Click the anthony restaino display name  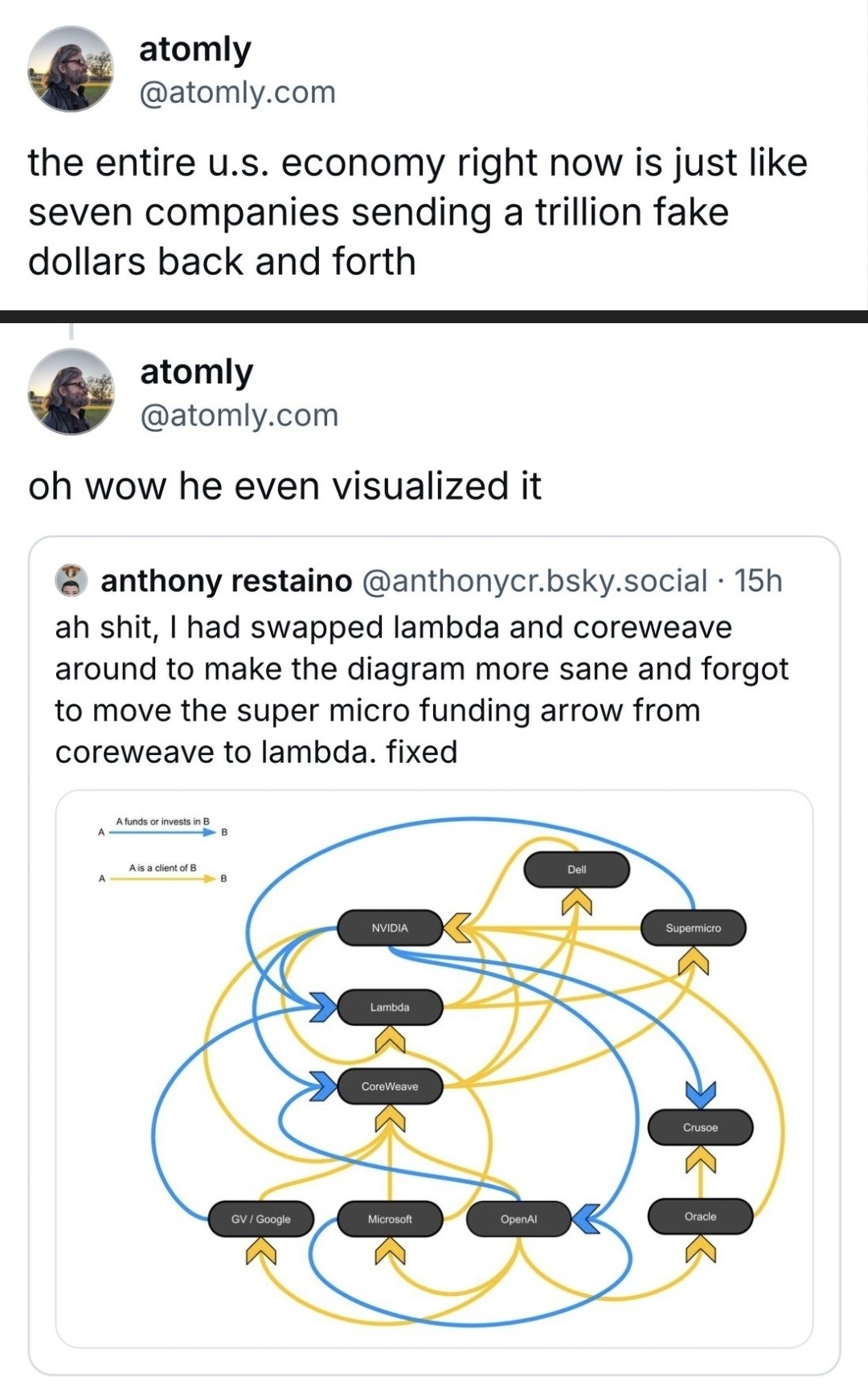[x=226, y=580]
